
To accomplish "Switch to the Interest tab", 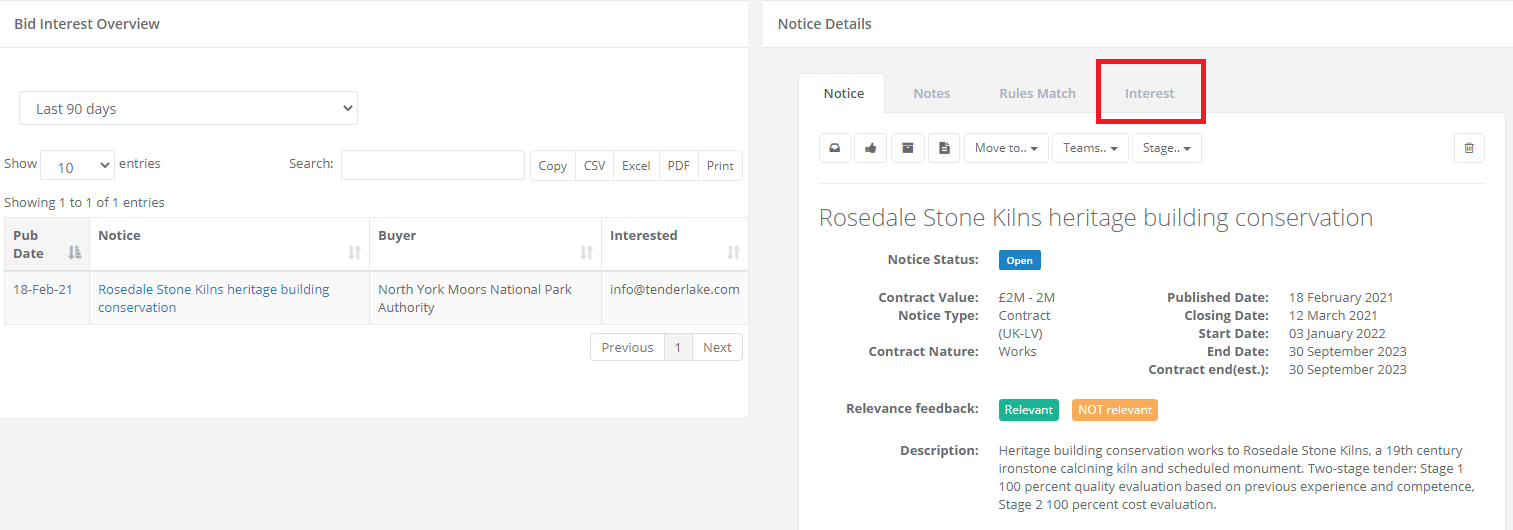I will [x=1150, y=93].
